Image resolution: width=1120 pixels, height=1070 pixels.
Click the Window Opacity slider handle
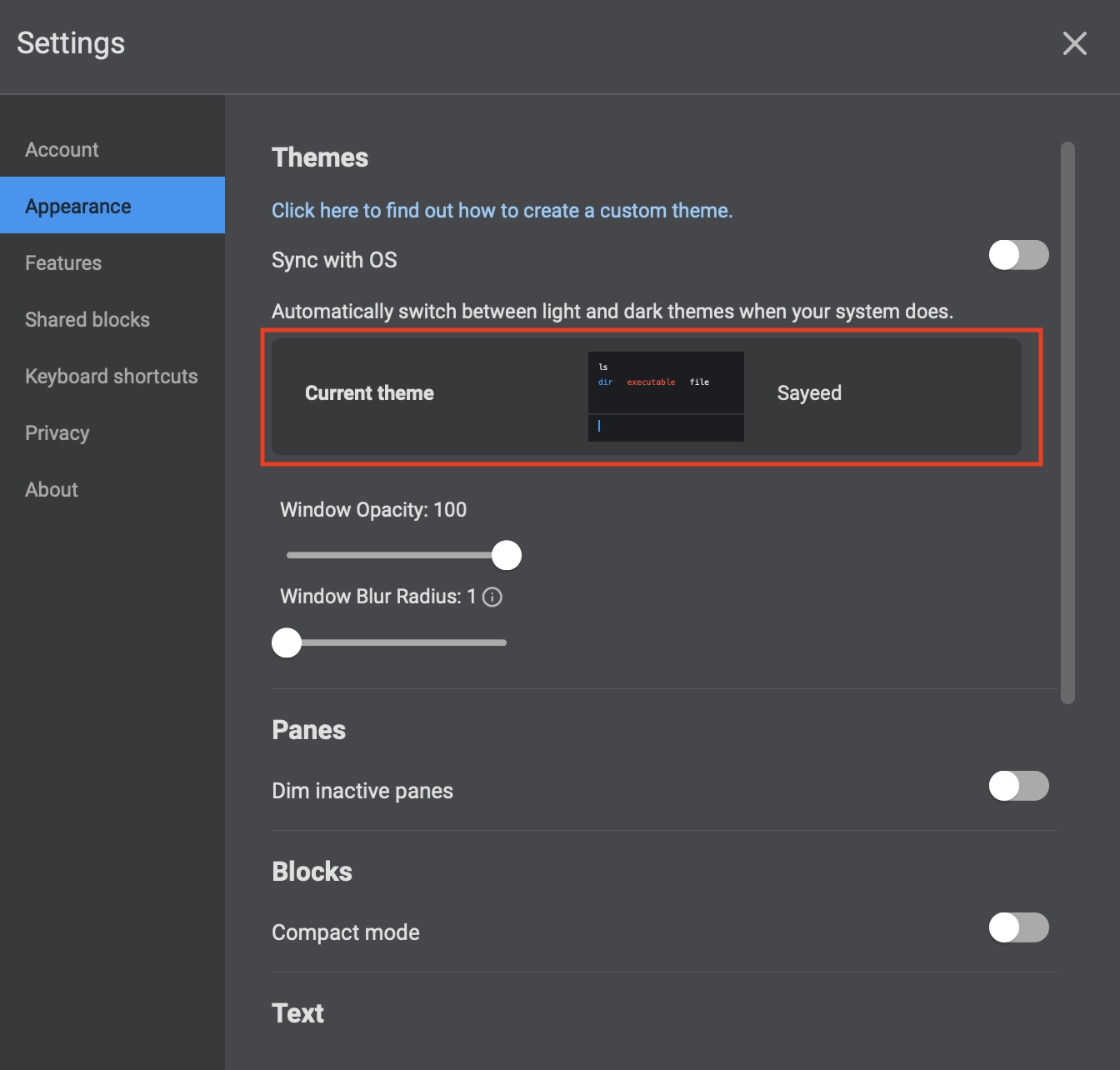click(x=507, y=555)
